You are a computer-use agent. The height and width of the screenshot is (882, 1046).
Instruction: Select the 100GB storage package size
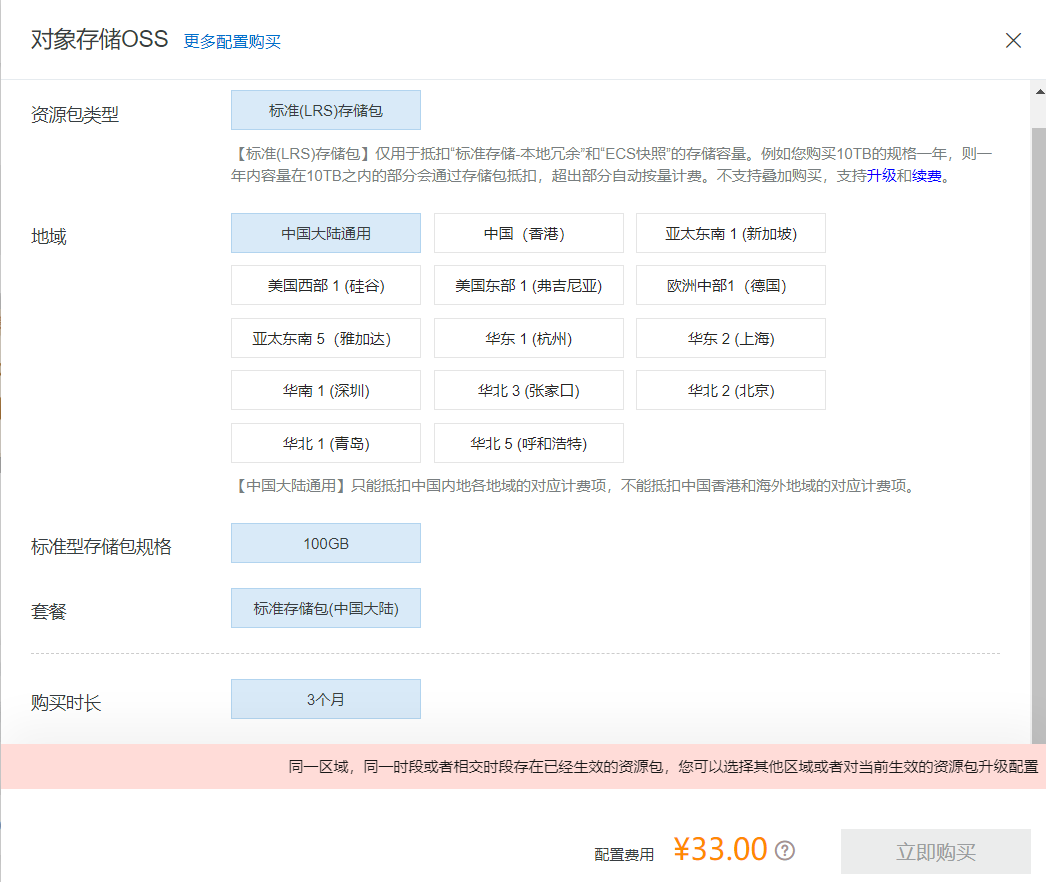coord(326,543)
